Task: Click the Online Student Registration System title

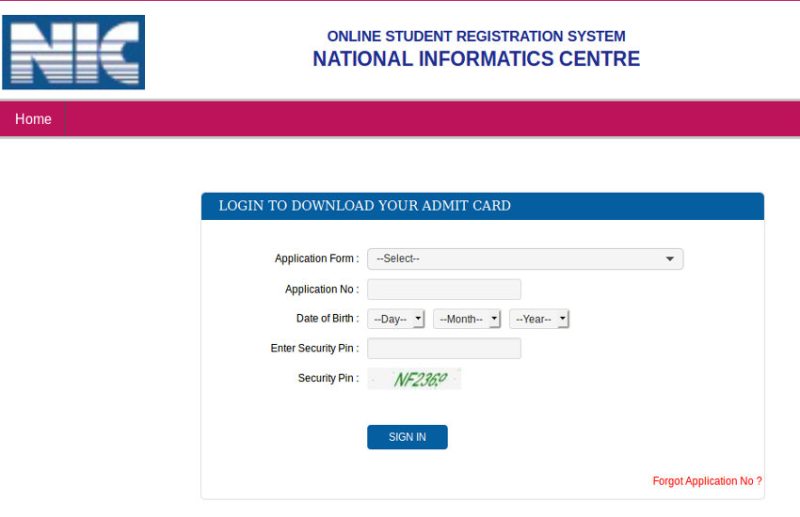Action: (476, 36)
